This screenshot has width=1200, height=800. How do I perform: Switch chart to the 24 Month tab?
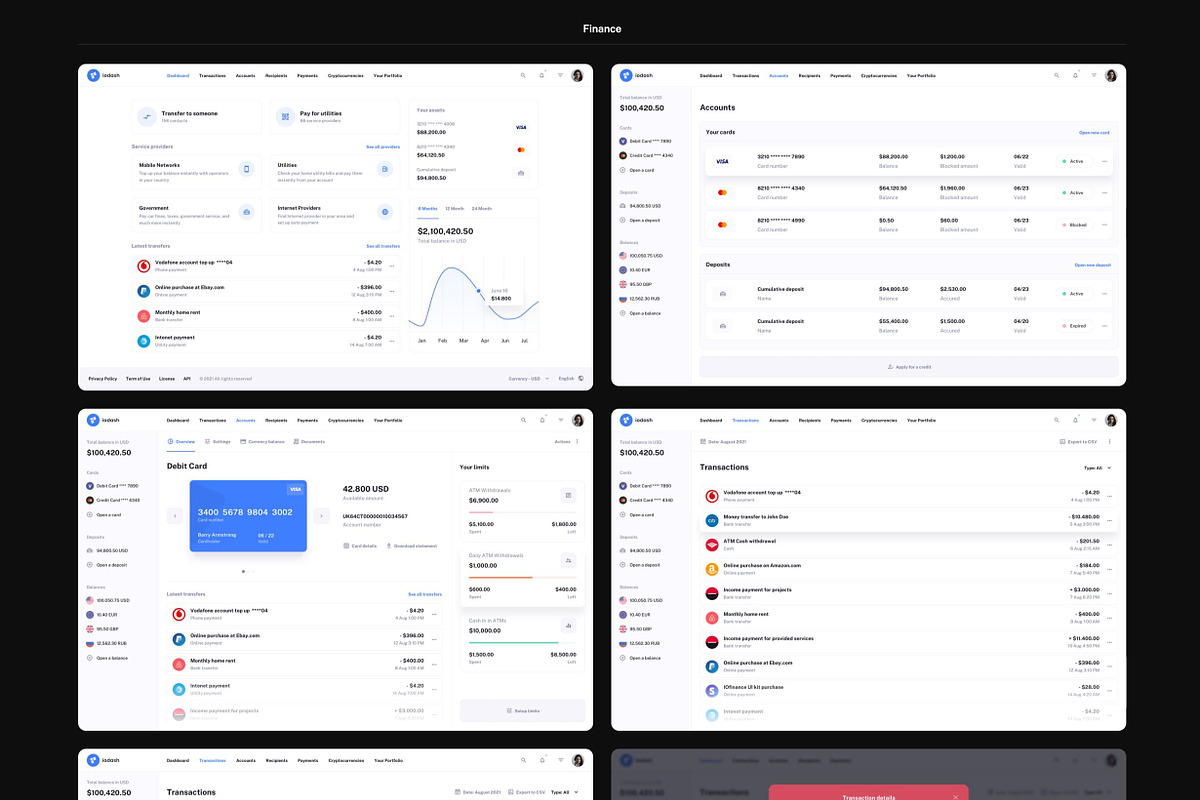[481, 208]
